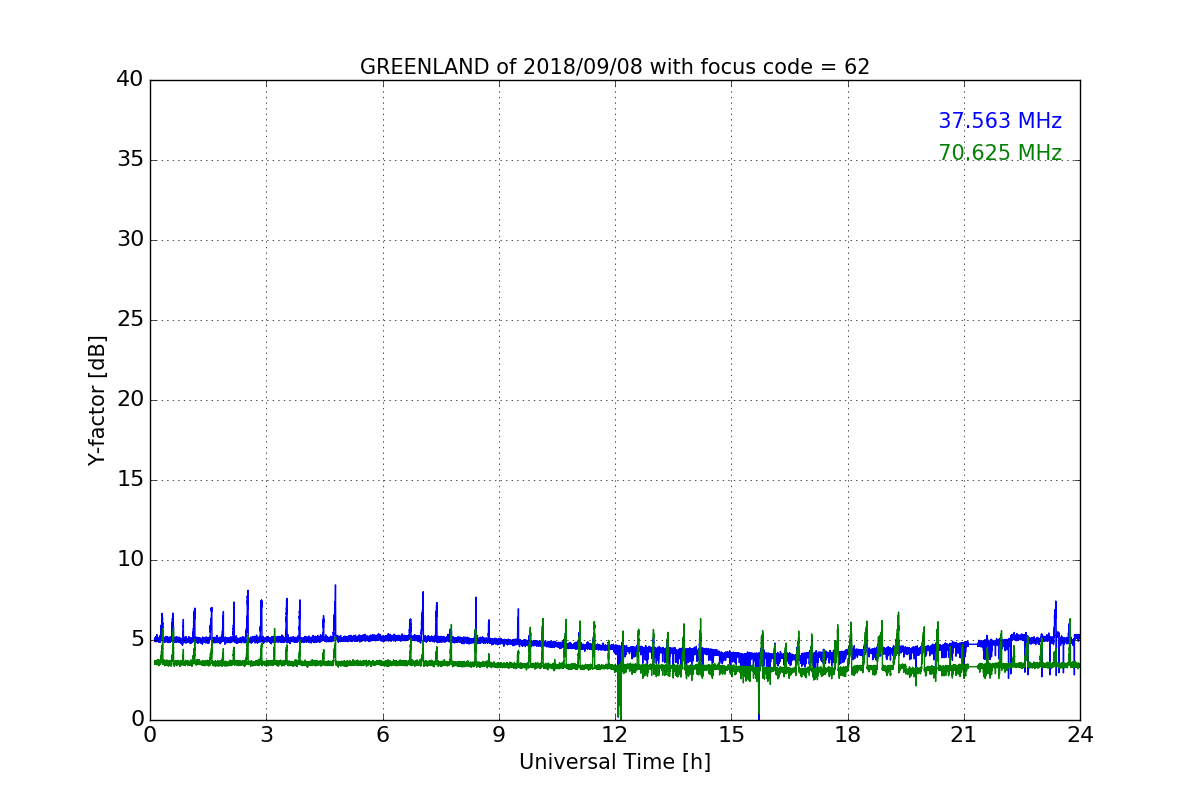Click the x-axis tick label 9
This screenshot has width=1200, height=800.
click(x=499, y=735)
